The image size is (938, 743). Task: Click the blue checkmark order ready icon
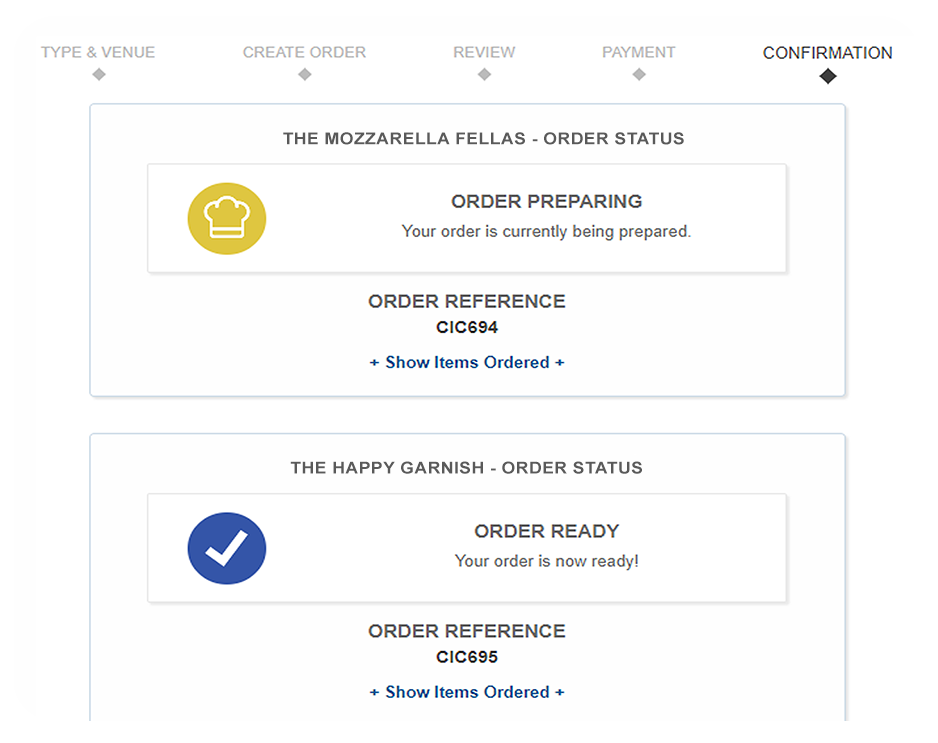tap(227, 548)
